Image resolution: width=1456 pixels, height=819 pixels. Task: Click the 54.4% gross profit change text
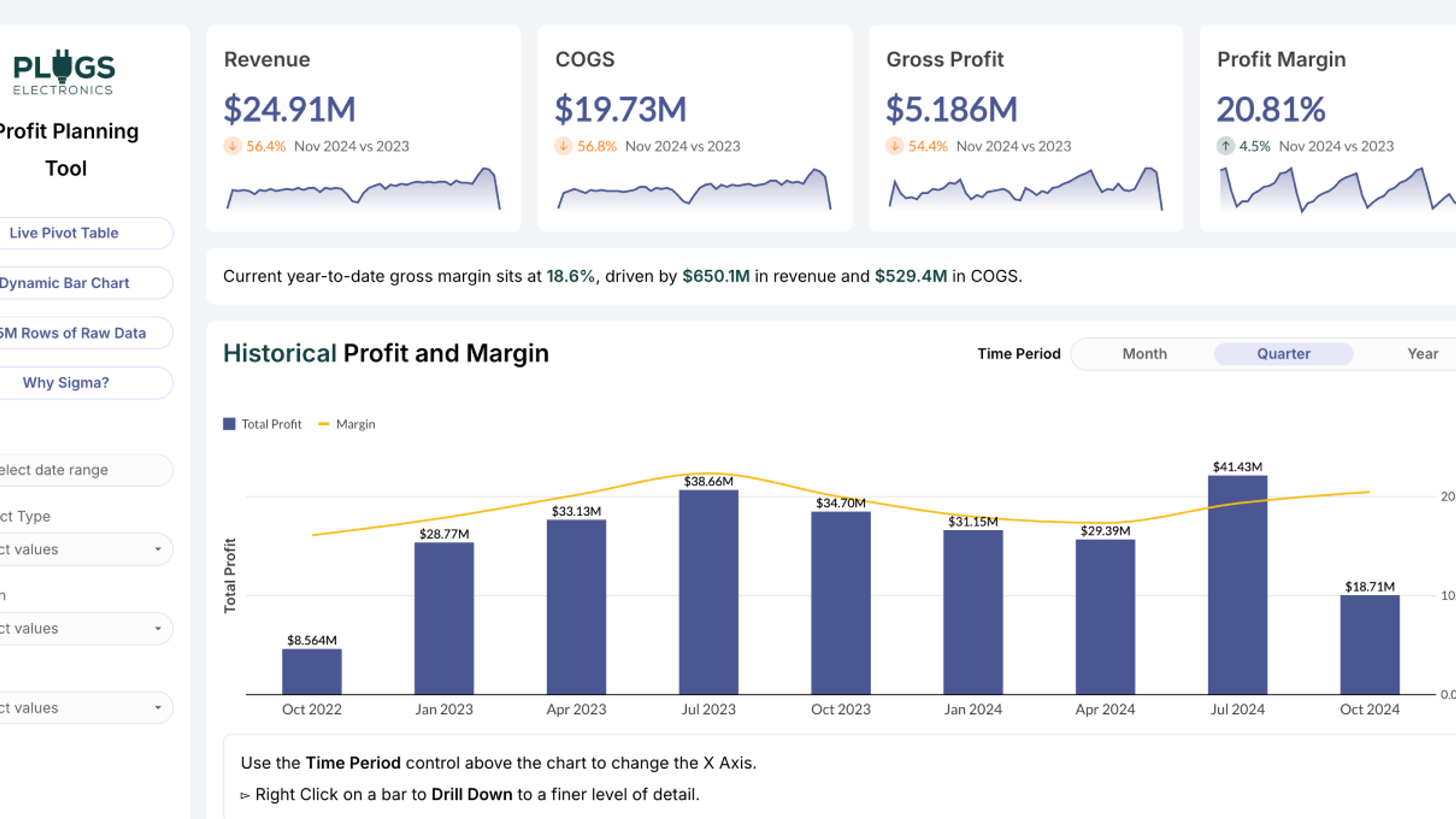[928, 146]
